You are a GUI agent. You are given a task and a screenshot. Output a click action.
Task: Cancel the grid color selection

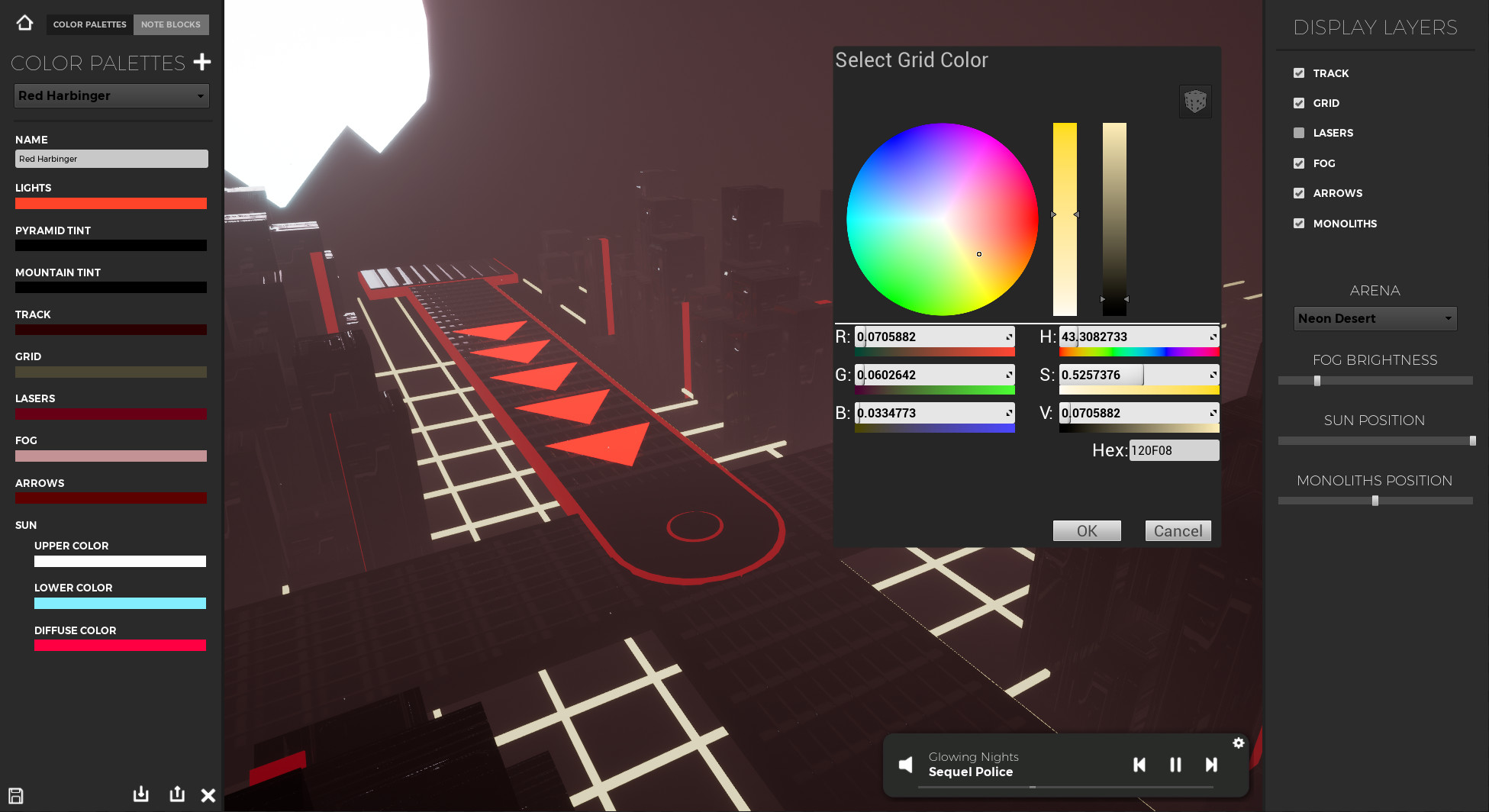[1178, 530]
